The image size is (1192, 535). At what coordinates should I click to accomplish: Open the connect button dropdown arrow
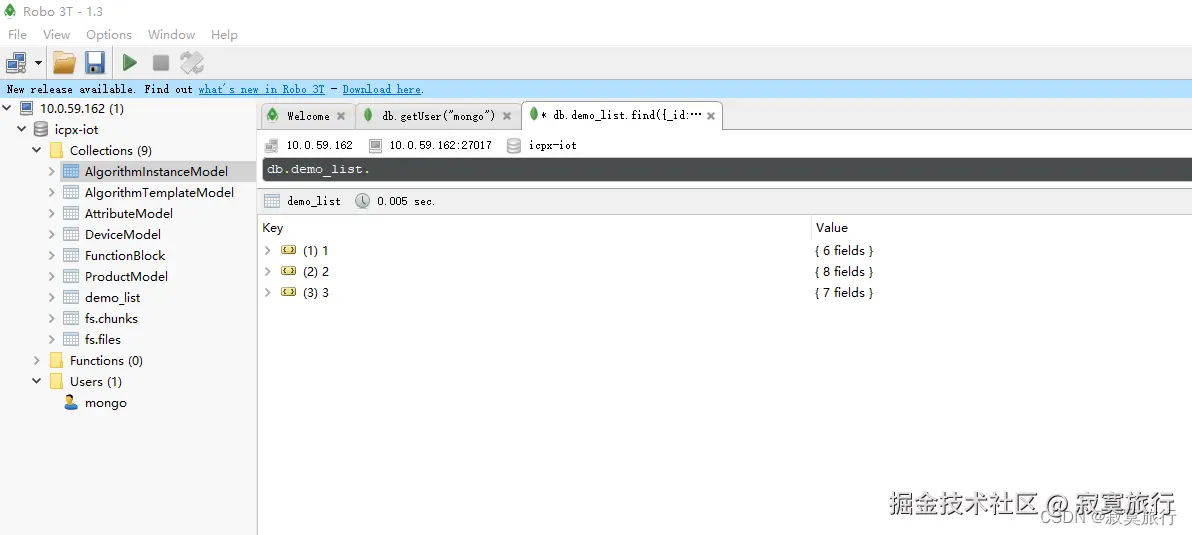click(x=38, y=63)
